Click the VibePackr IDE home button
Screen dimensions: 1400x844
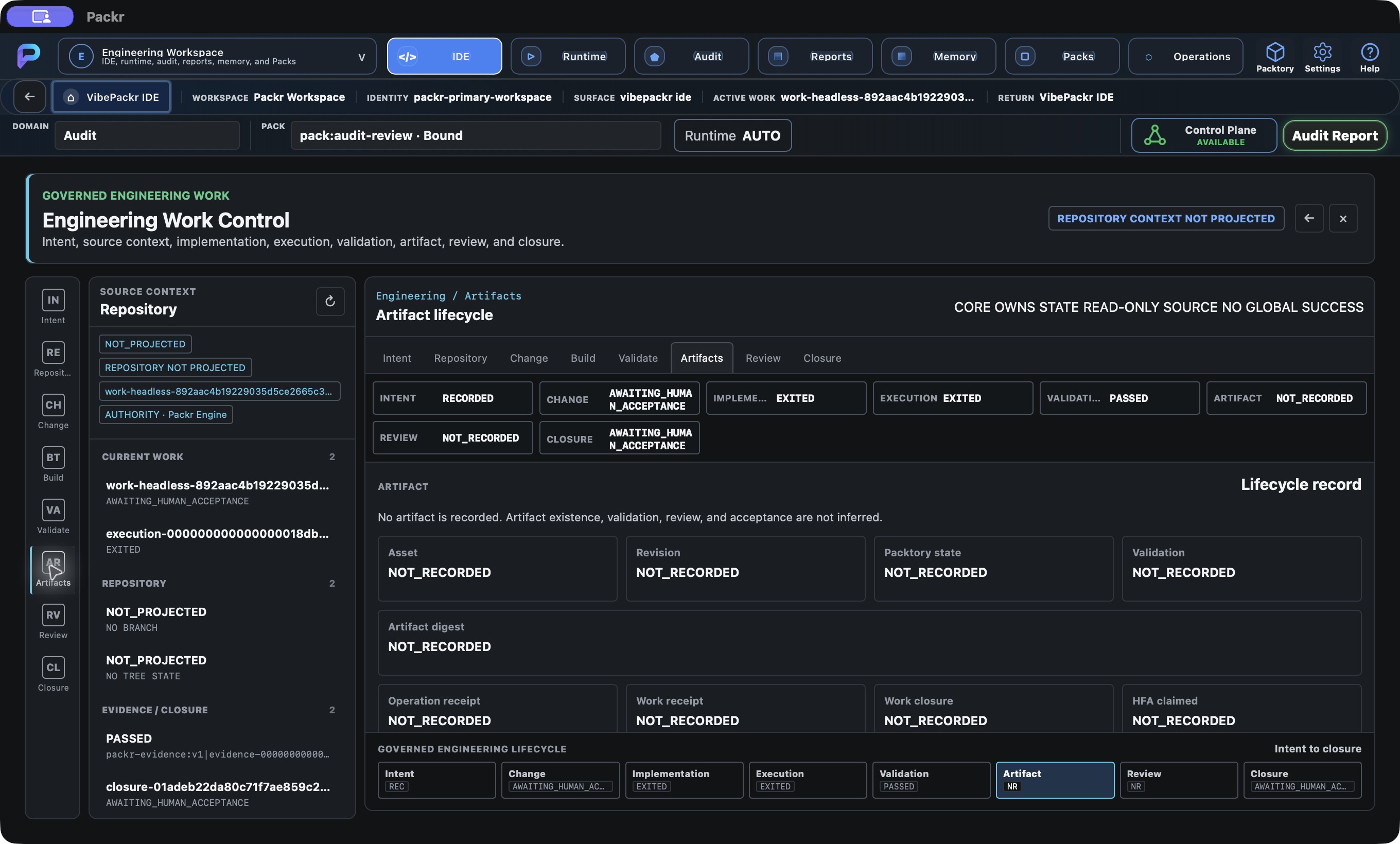(111, 97)
